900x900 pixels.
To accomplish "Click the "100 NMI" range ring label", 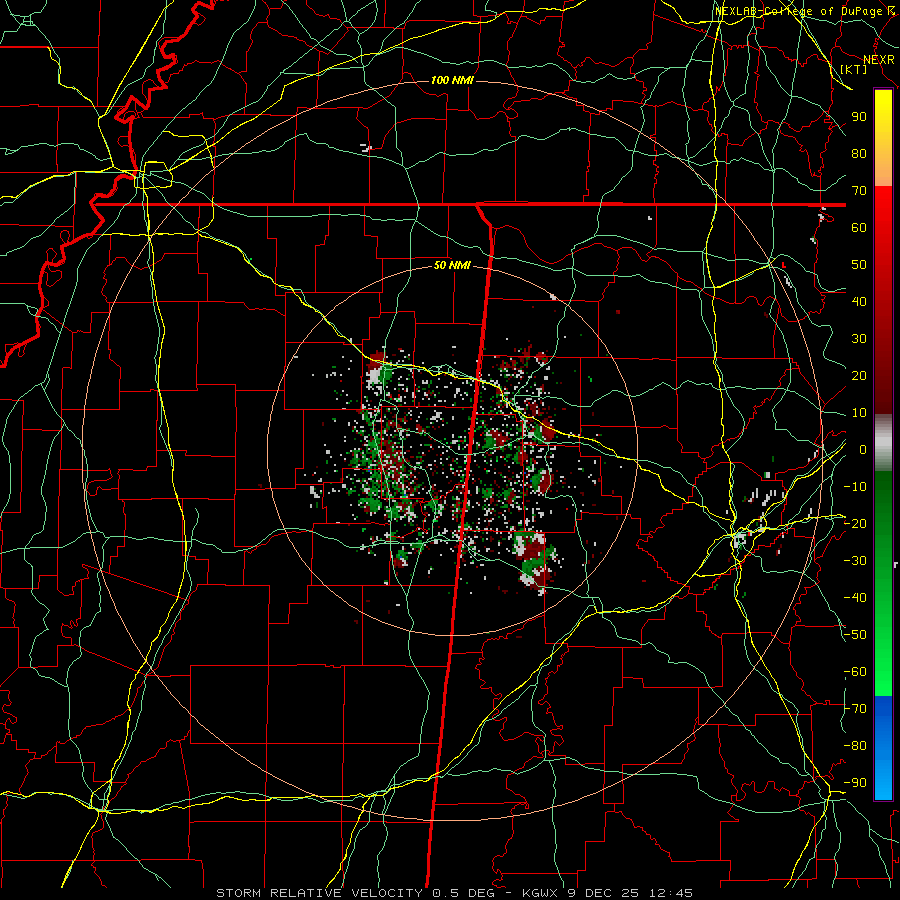I will [452, 80].
